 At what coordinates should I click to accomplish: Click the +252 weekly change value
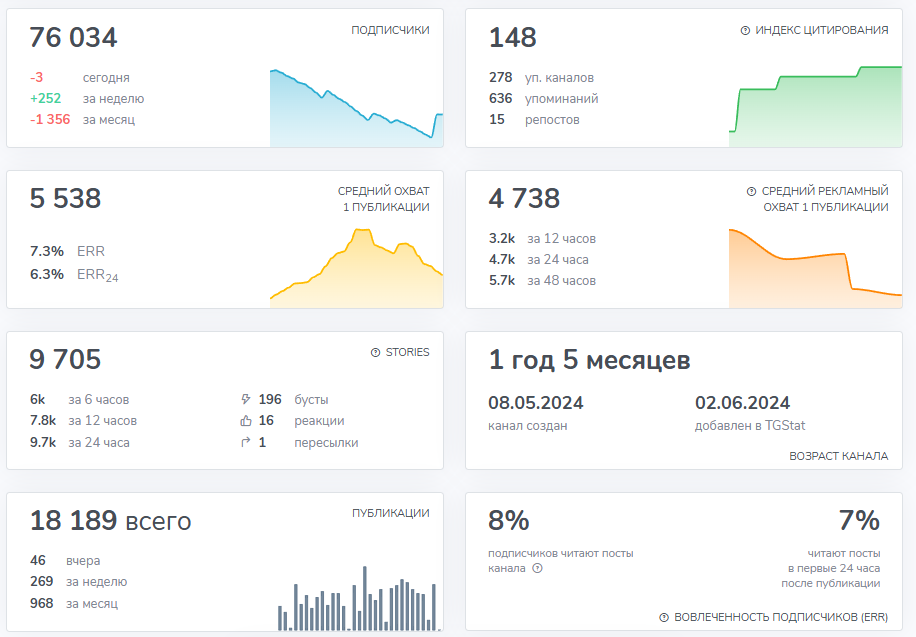pos(46,98)
